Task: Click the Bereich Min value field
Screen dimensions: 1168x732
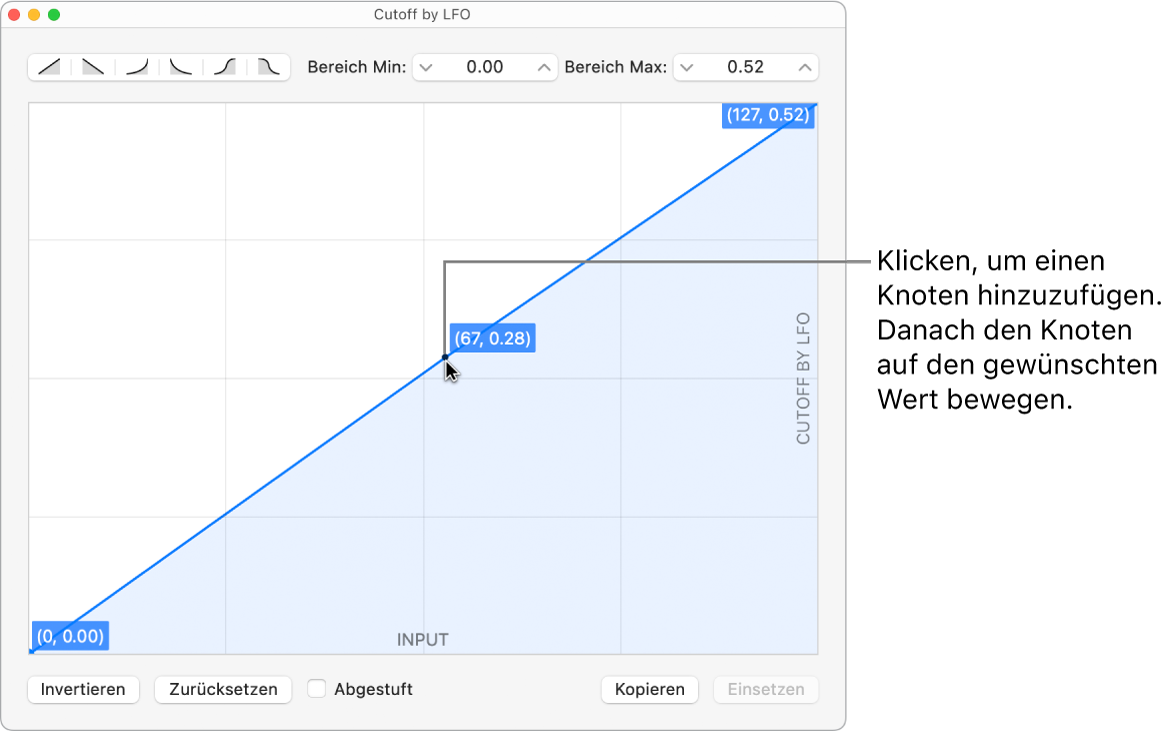Action: [x=485, y=68]
